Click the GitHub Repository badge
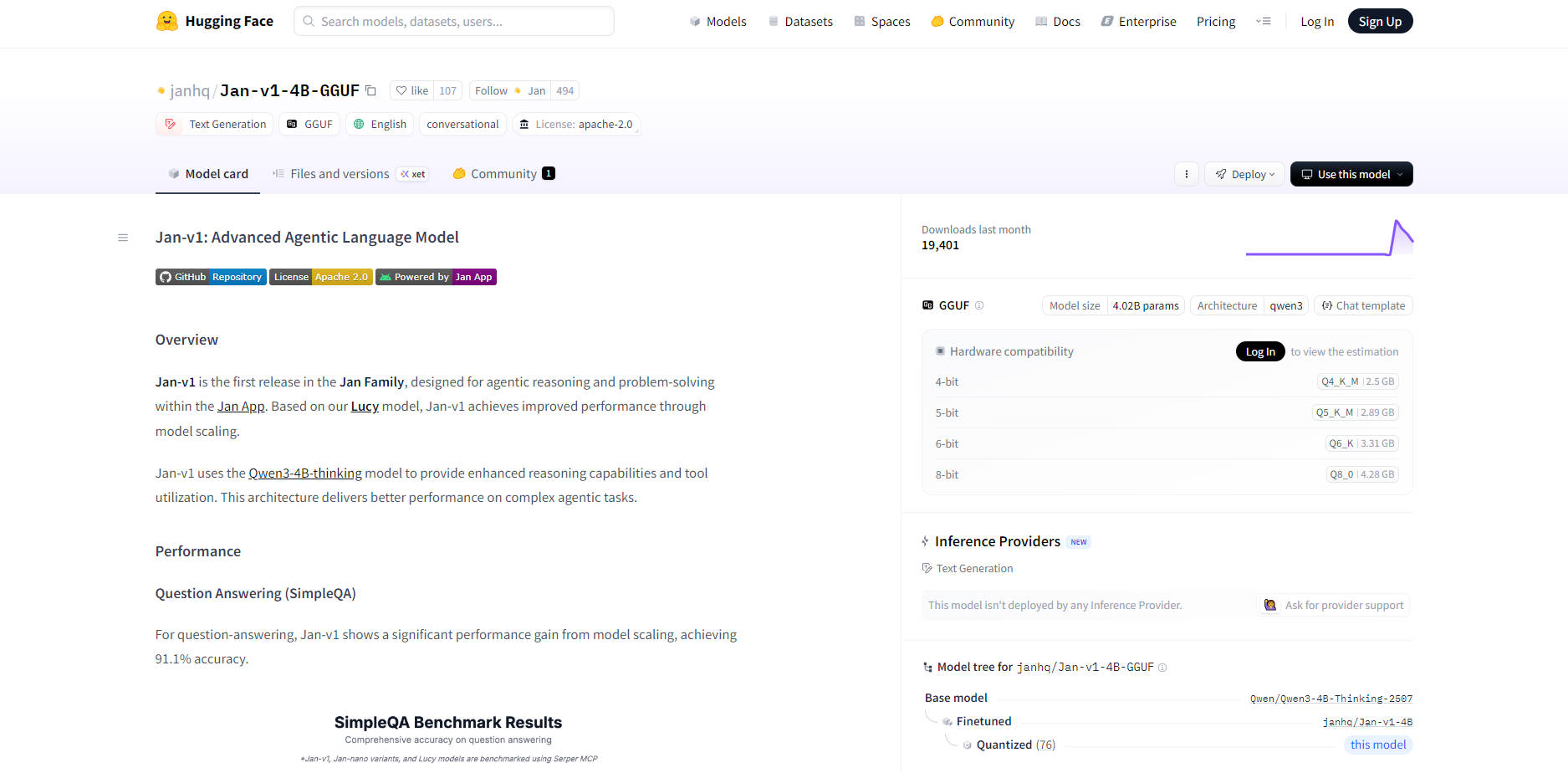This screenshot has width=1568, height=773. point(211,277)
